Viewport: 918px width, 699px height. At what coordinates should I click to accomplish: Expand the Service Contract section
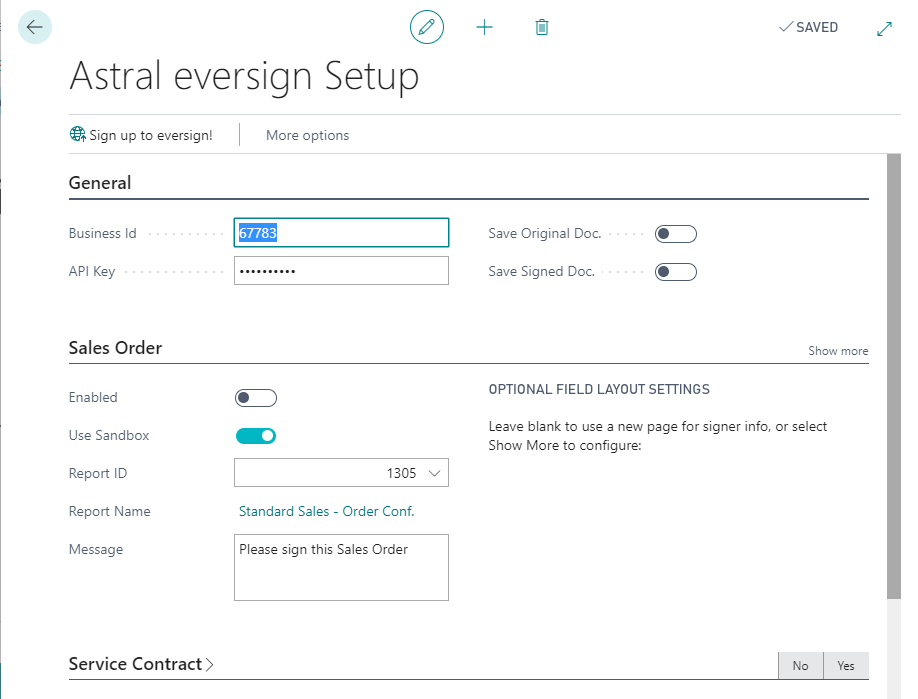(141, 664)
